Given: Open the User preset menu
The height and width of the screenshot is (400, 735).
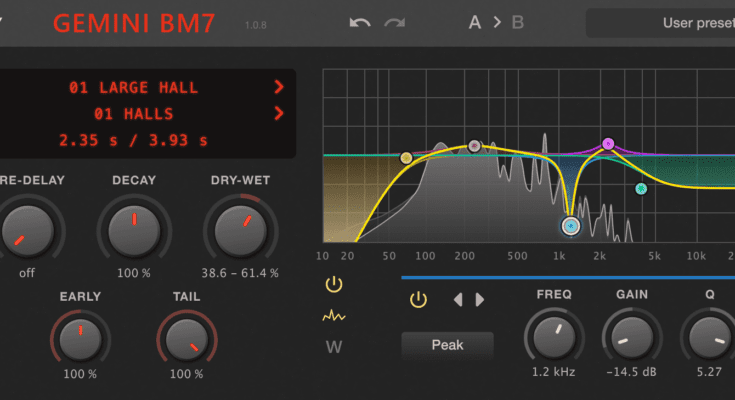Looking at the screenshot, I should (660, 23).
